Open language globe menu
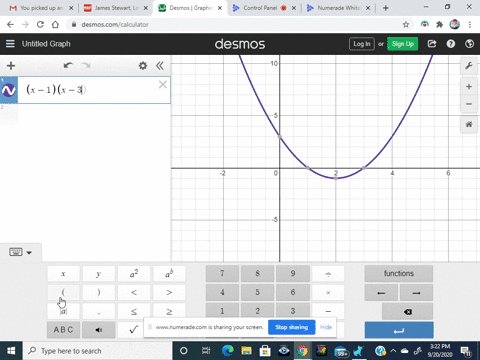This screenshot has width=480, height=360. [x=469, y=44]
